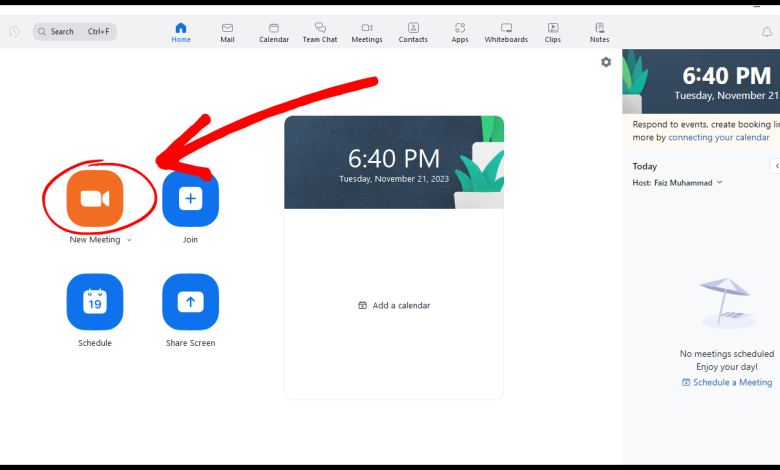The width and height of the screenshot is (780, 470).
Task: Click 'No meetings scheduled' text
Action: [727, 354]
